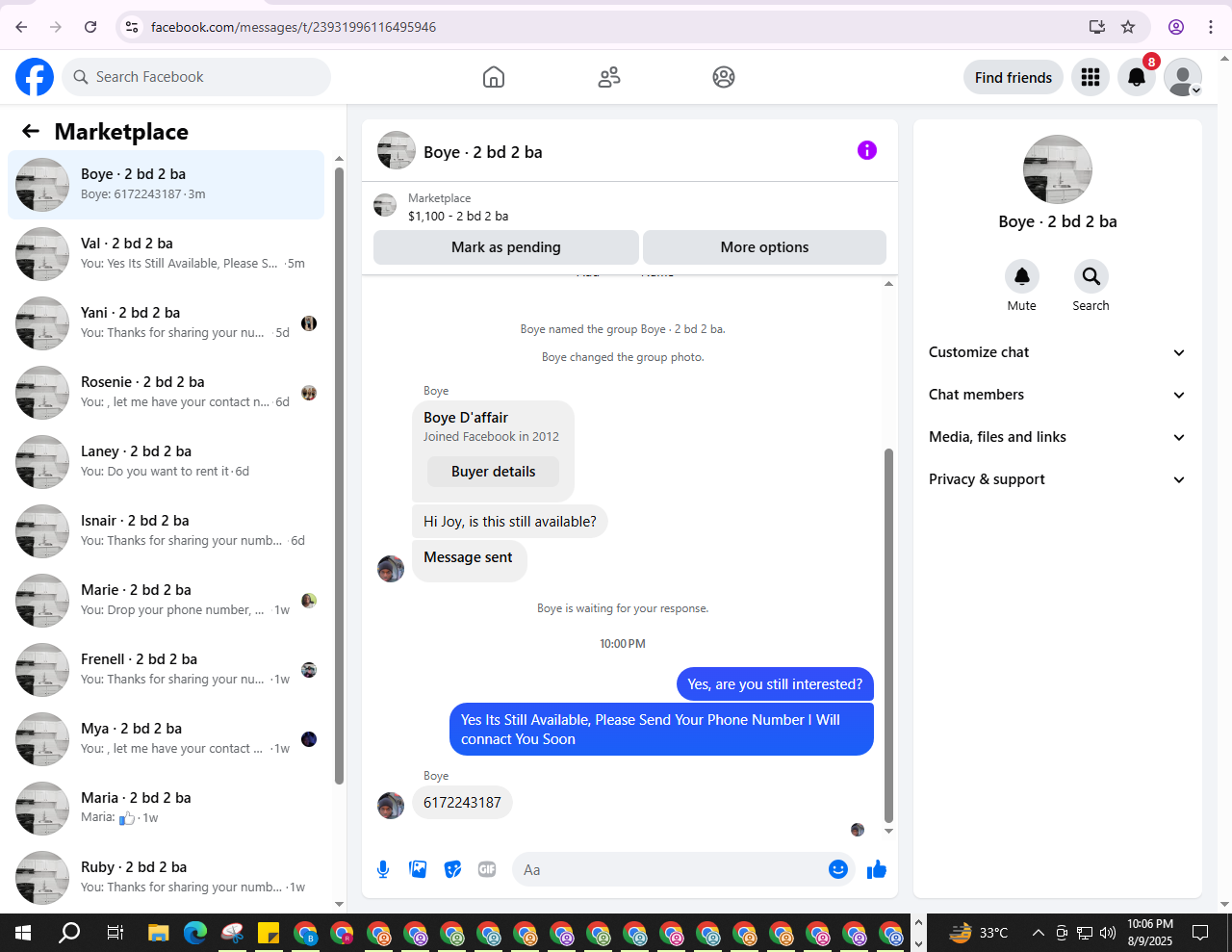
Task: Expand Media, files and links section
Action: (1058, 437)
